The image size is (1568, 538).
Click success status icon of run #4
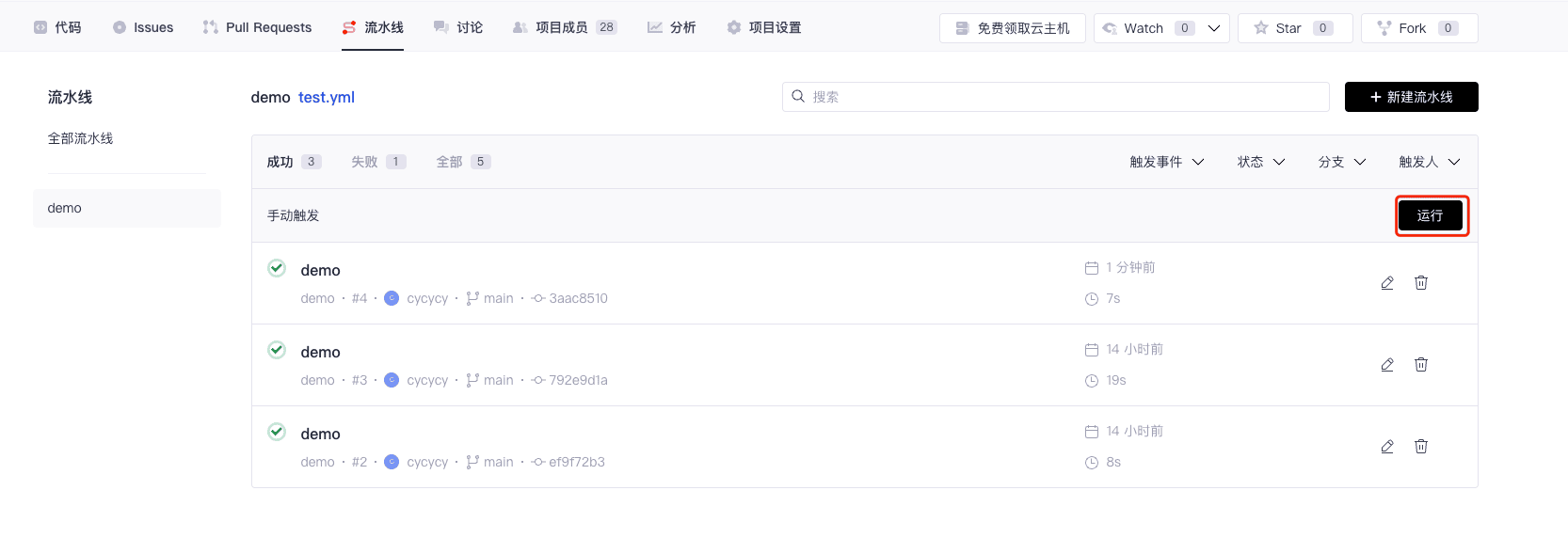pyautogui.click(x=277, y=268)
